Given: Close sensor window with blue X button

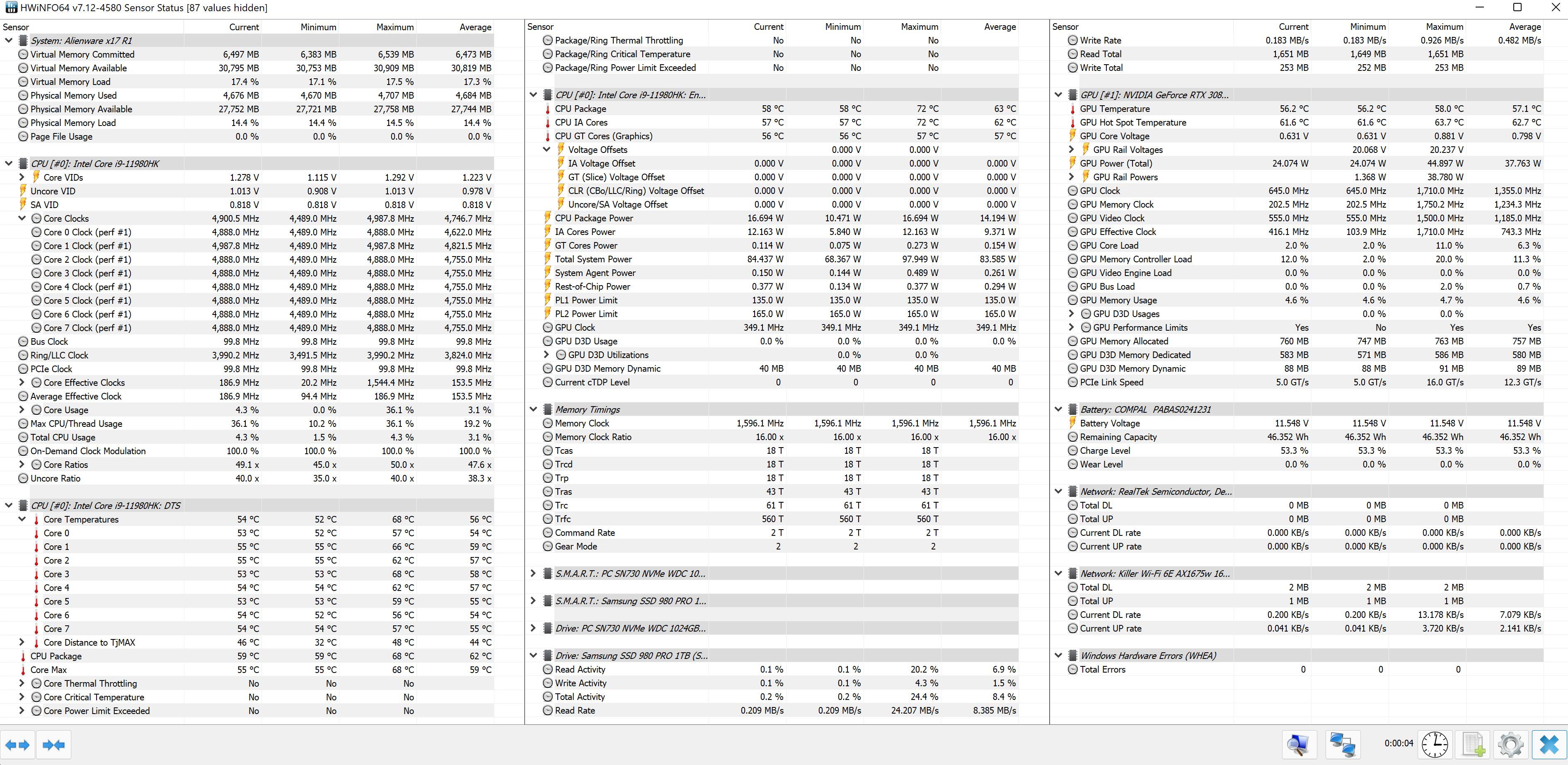Looking at the screenshot, I should pos(1549,745).
